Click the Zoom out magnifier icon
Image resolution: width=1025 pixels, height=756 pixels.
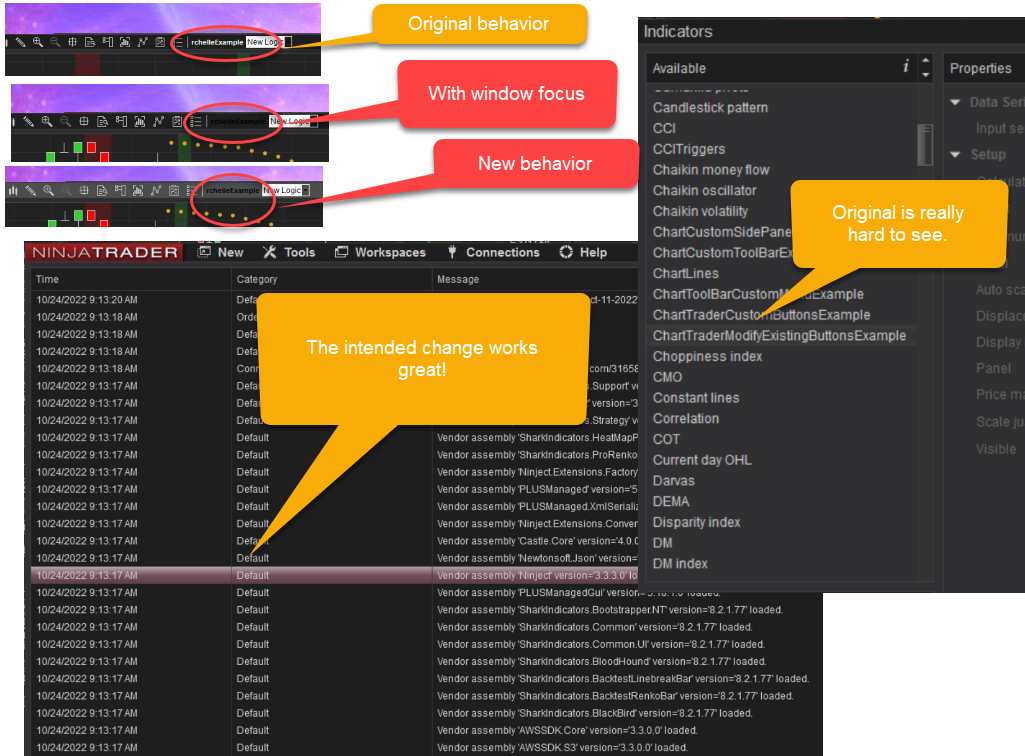[67, 189]
